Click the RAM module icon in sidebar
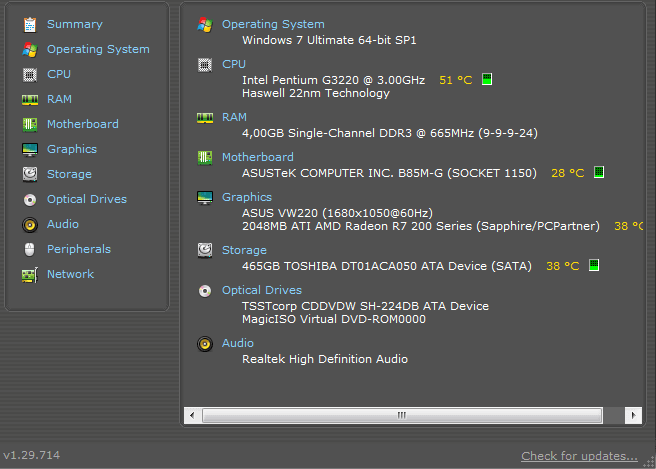 point(29,99)
